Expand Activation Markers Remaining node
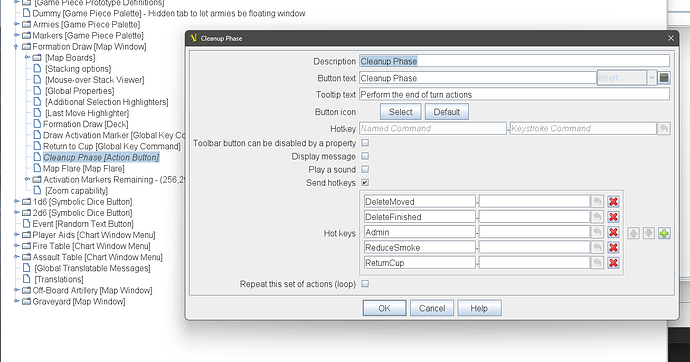Image resolution: width=690 pixels, height=362 pixels. [27, 179]
